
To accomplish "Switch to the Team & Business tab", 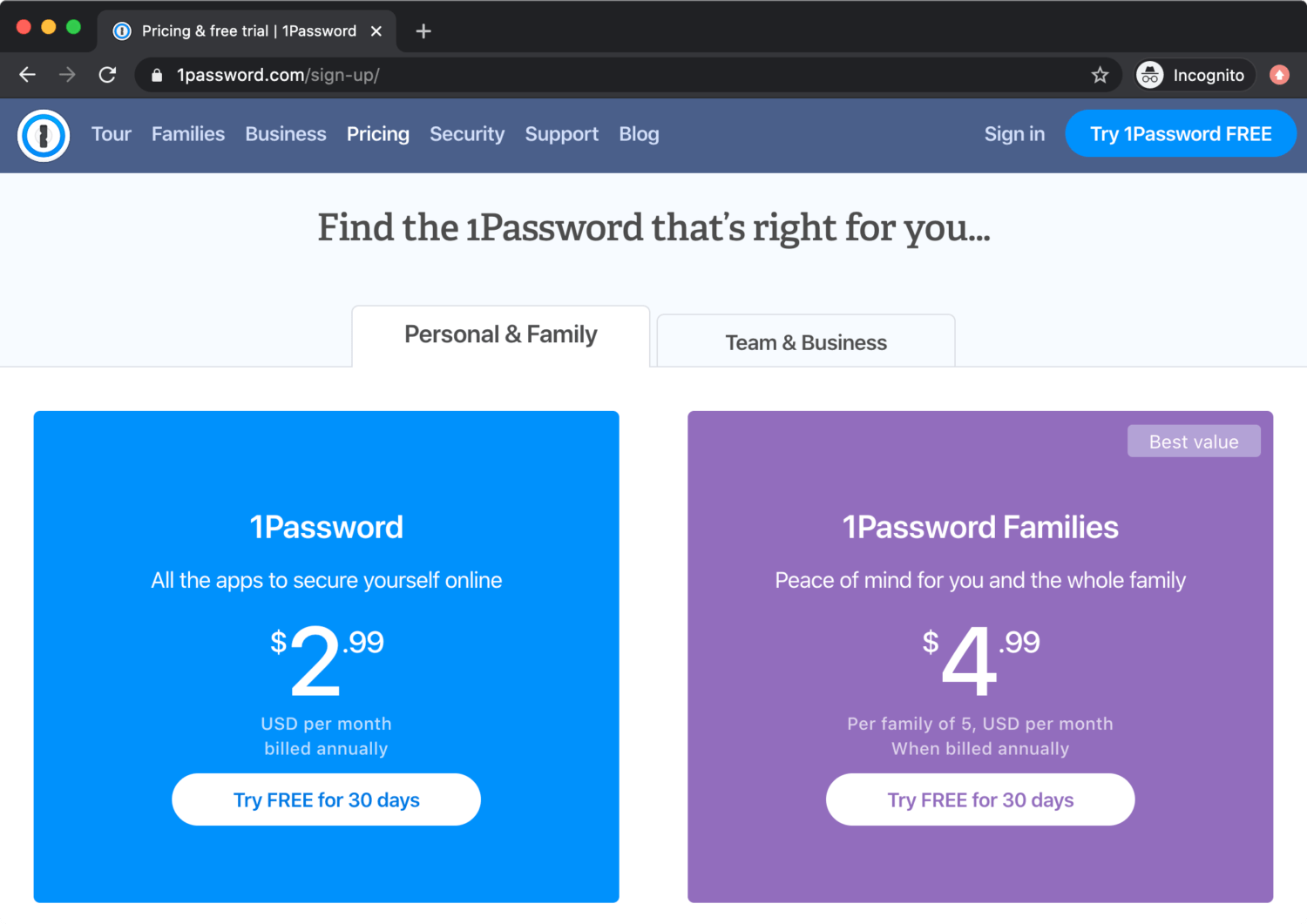I will pos(806,342).
